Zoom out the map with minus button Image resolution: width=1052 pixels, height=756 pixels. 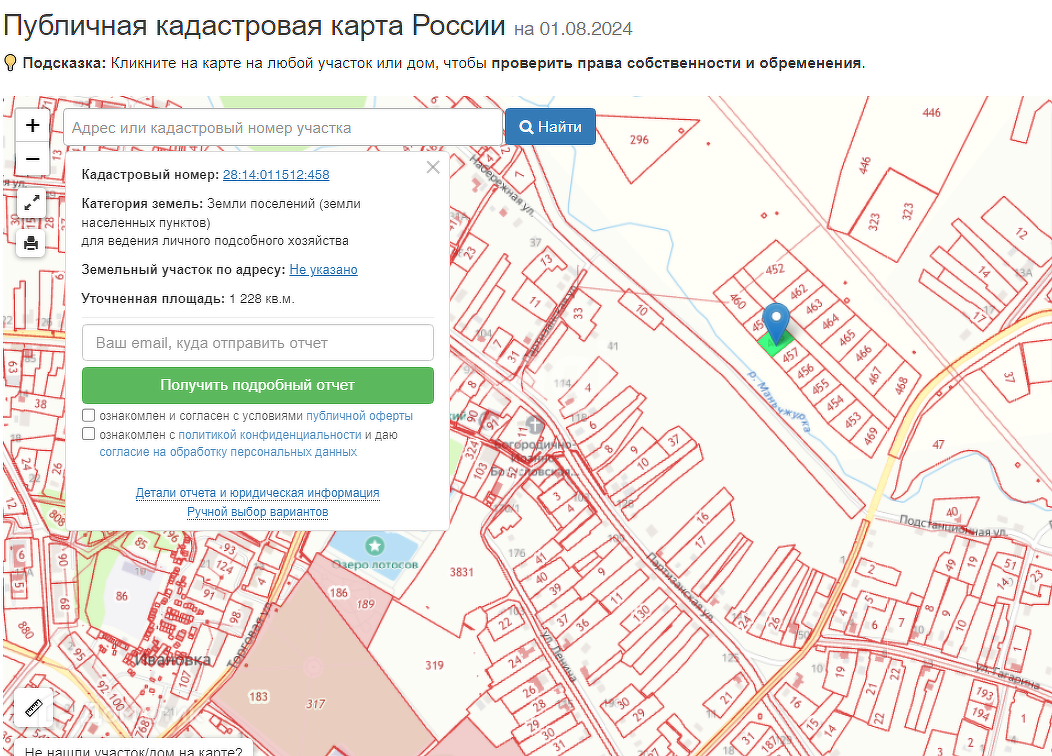click(32, 159)
